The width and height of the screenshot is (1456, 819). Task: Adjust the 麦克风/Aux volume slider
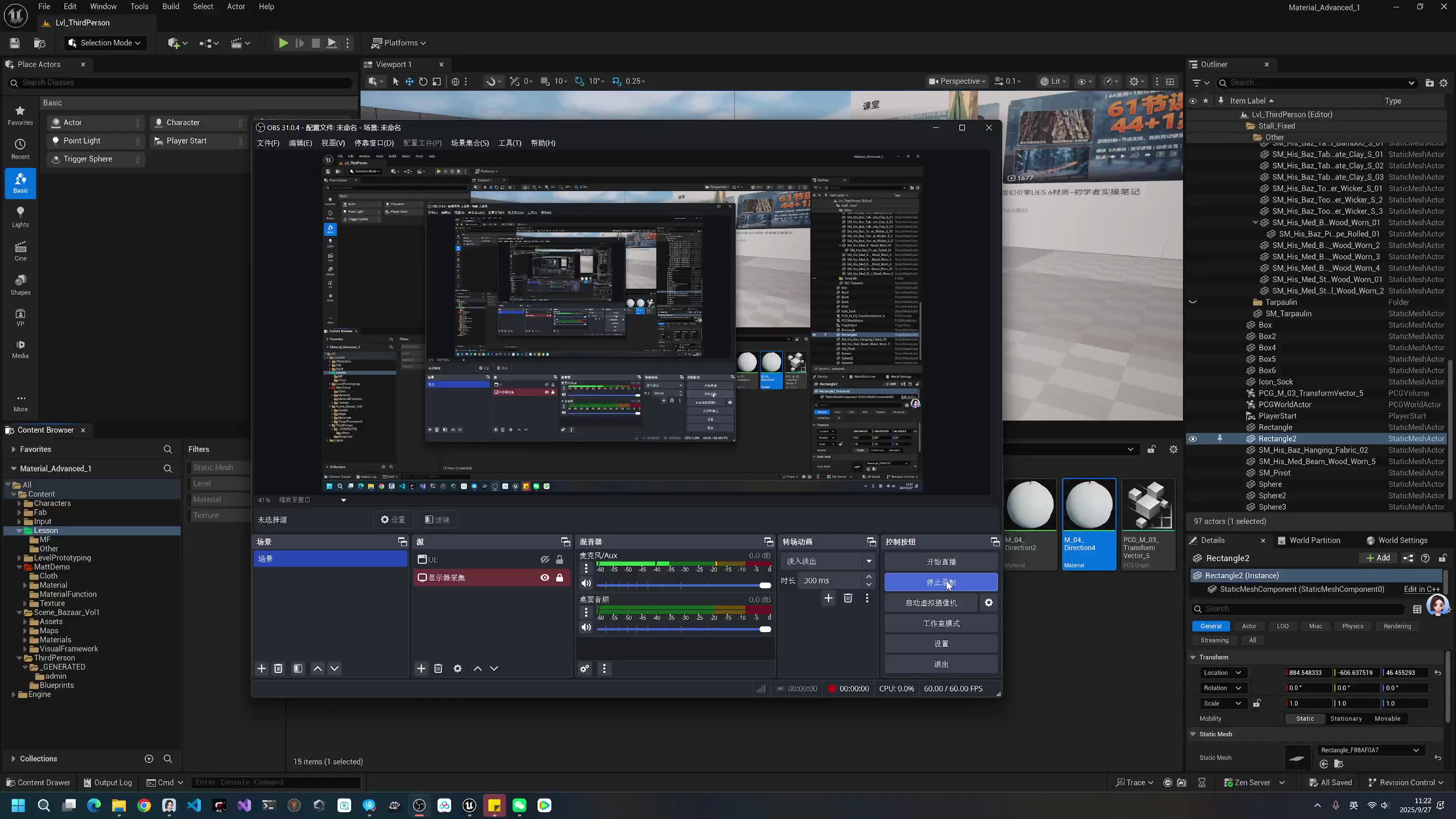(x=683, y=584)
